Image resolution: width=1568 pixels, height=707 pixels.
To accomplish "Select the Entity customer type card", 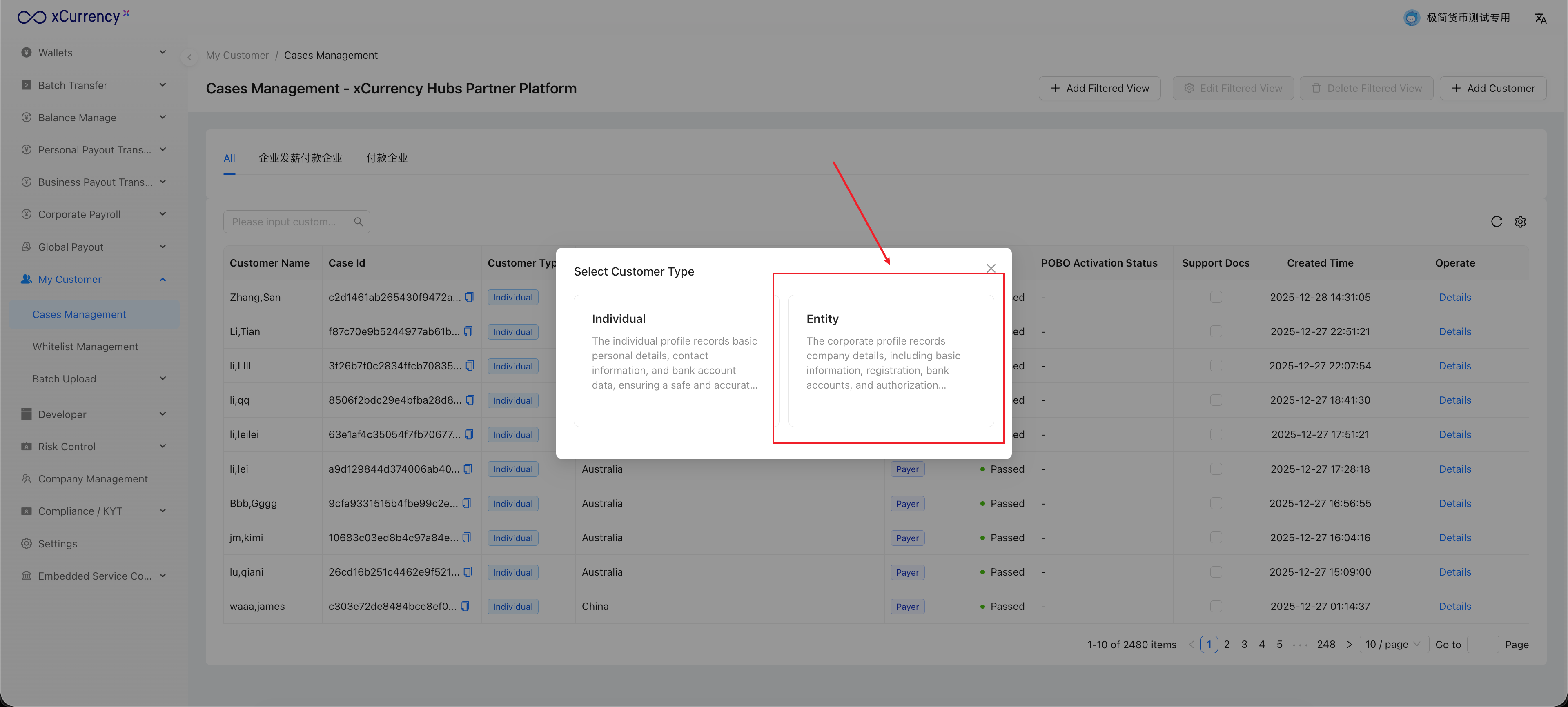I will pos(891,360).
